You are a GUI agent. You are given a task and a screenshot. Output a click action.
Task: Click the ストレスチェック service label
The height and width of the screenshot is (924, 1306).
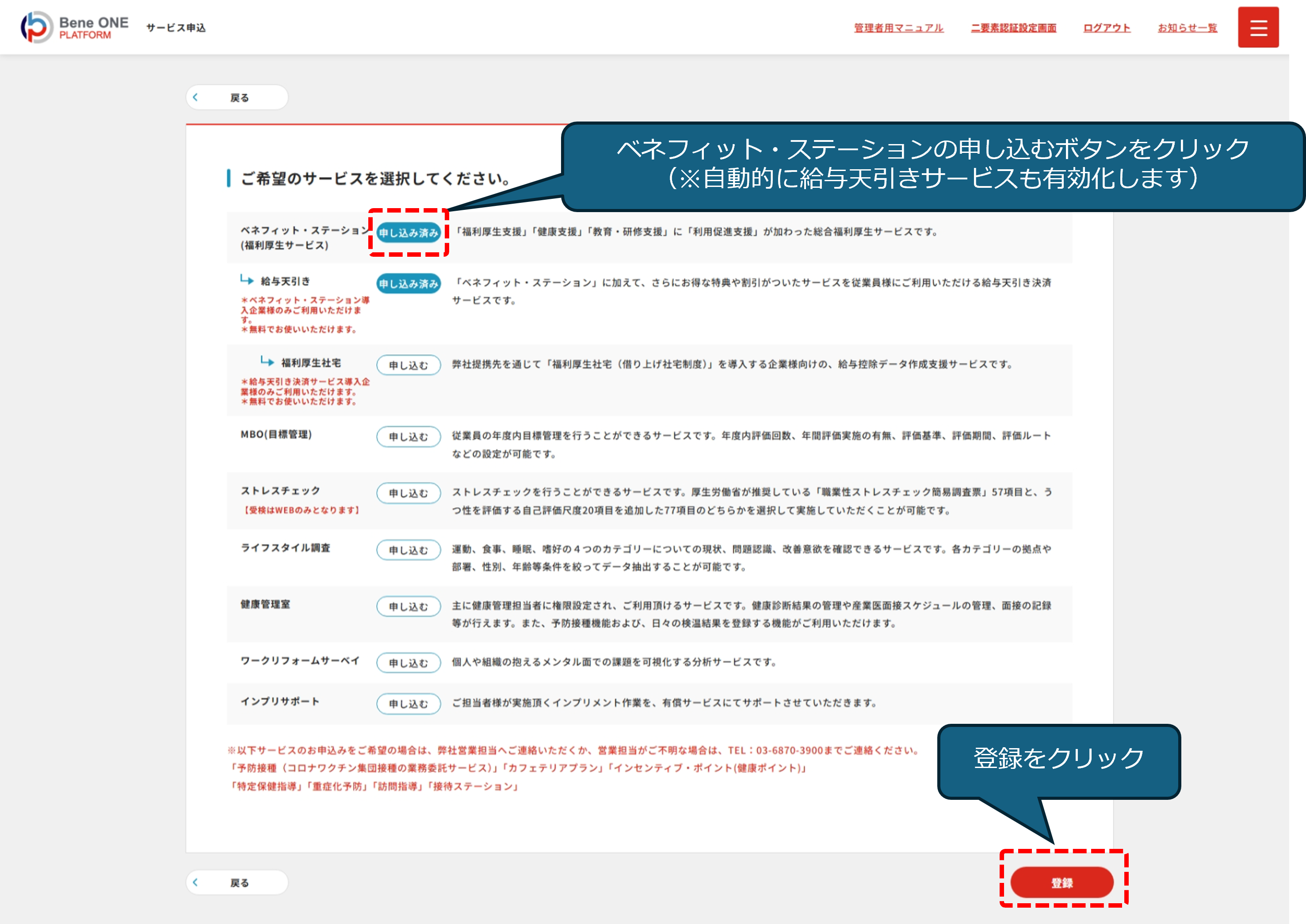point(280,491)
